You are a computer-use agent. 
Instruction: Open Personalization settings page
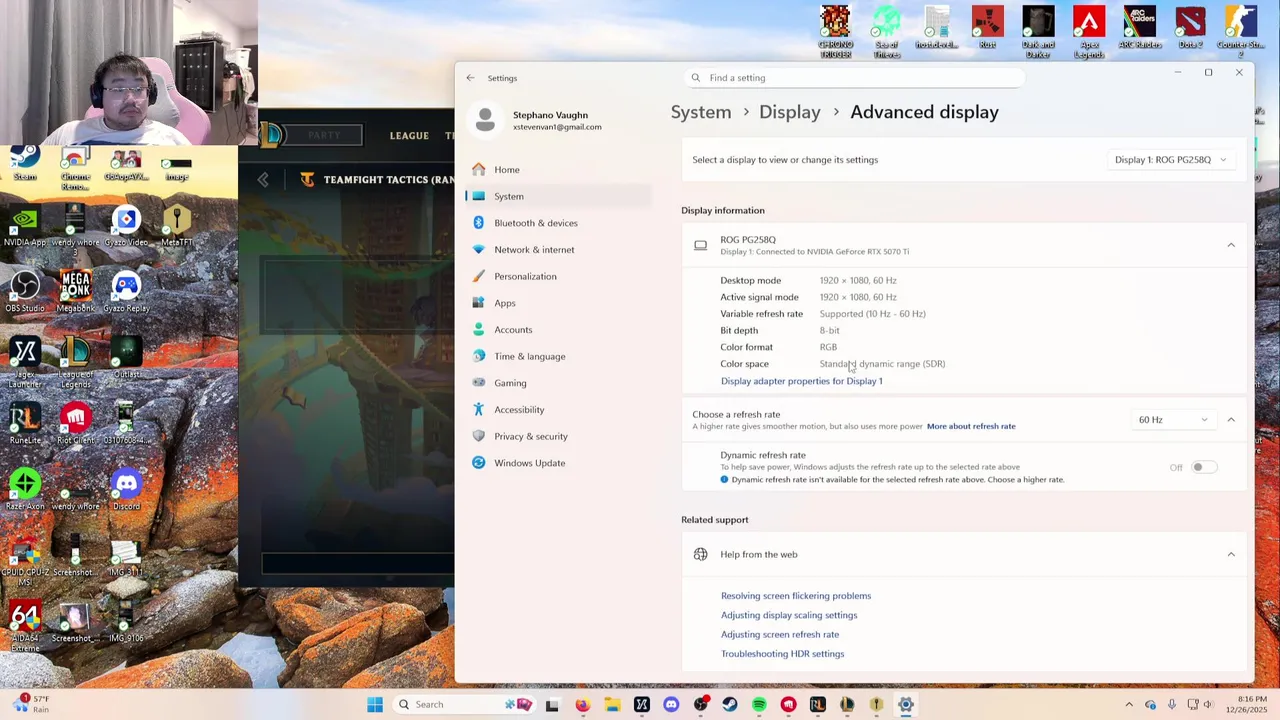558,276
